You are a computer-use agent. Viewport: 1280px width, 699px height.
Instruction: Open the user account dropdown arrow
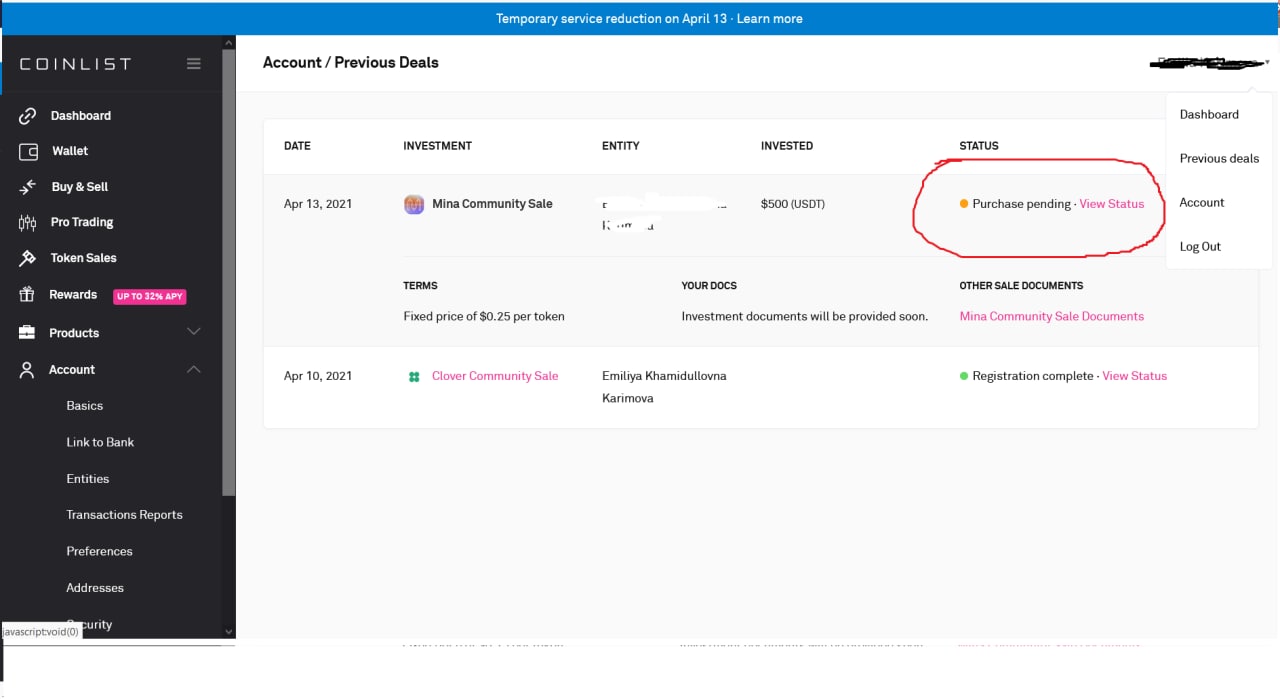pos(1267,62)
